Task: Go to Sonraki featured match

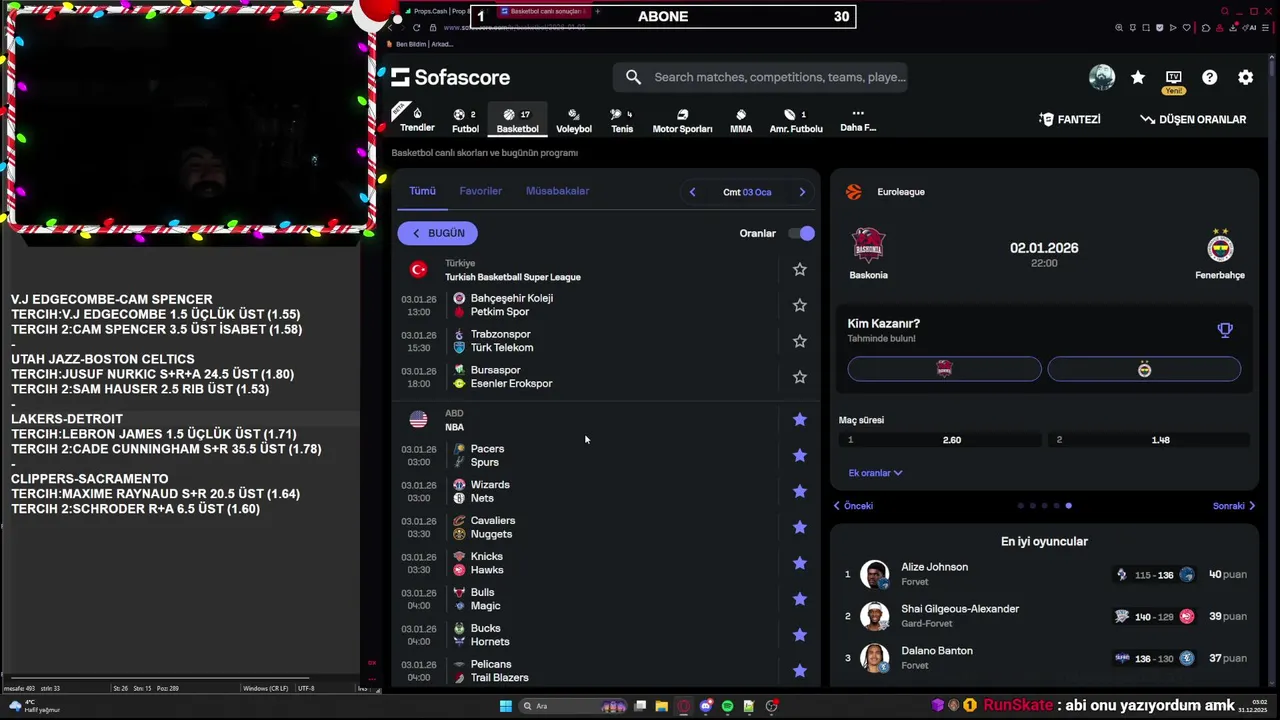Action: 1233,506
